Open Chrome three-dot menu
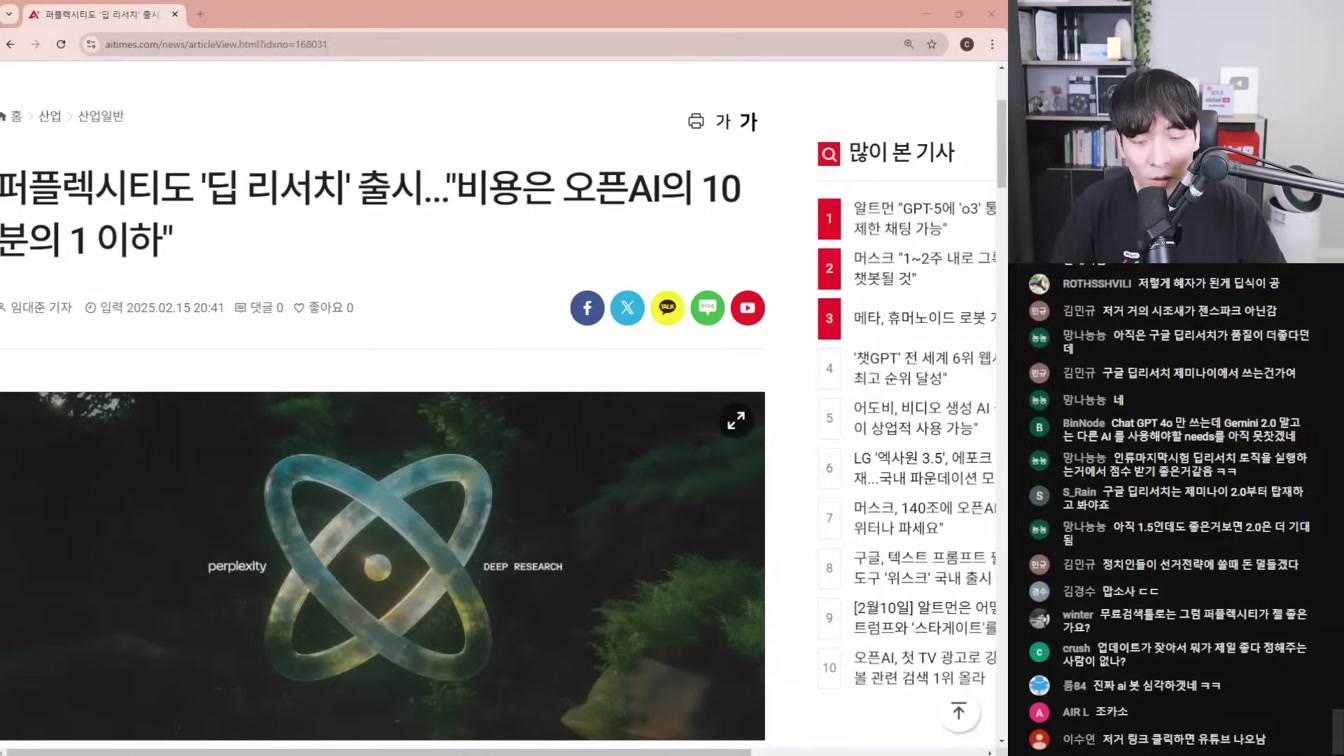Image resolution: width=1344 pixels, height=756 pixels. (992, 44)
